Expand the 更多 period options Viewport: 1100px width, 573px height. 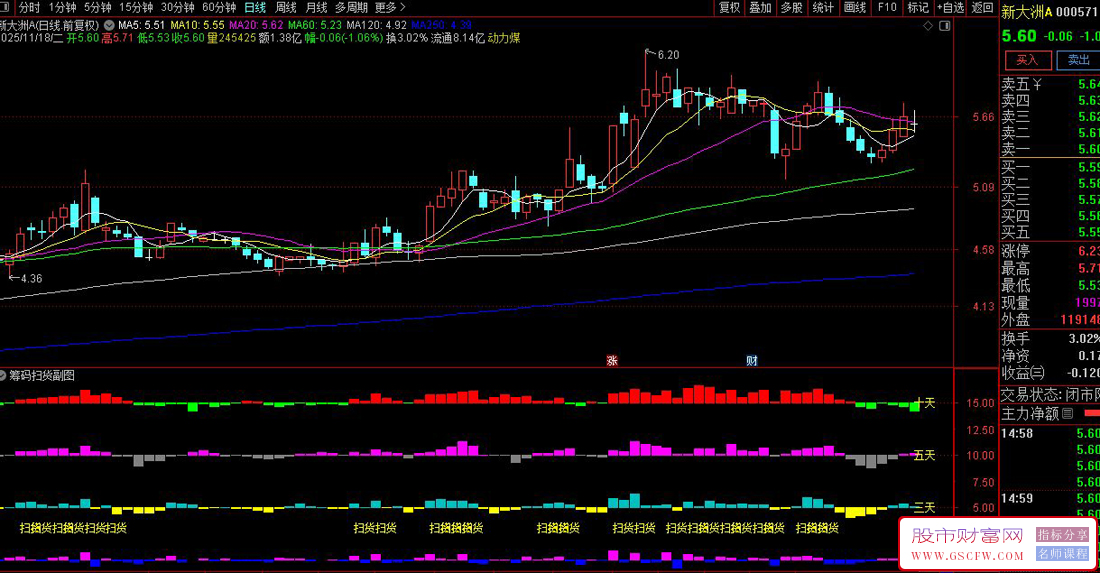pos(385,7)
